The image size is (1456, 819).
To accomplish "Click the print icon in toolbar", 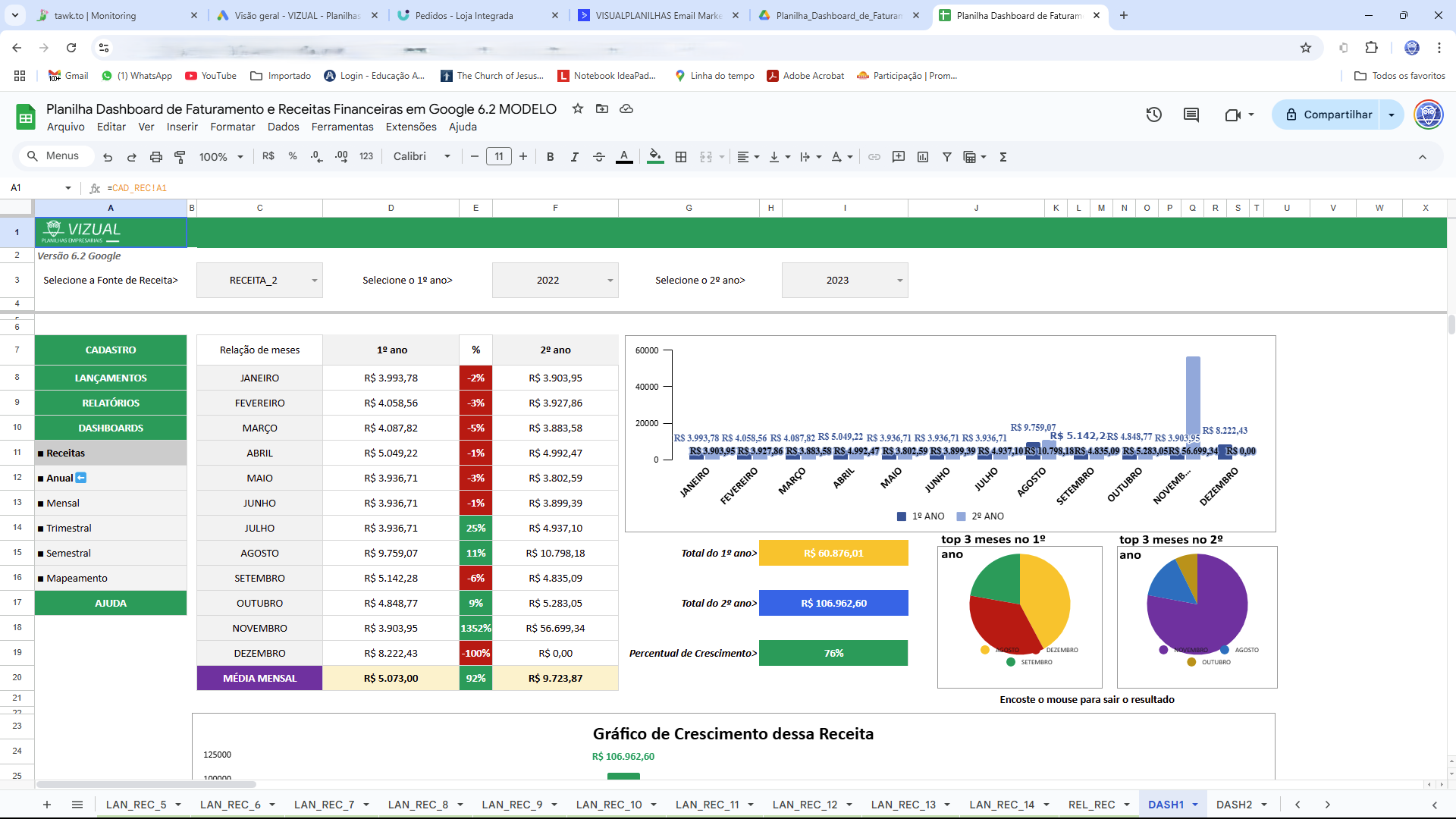I will click(x=155, y=157).
